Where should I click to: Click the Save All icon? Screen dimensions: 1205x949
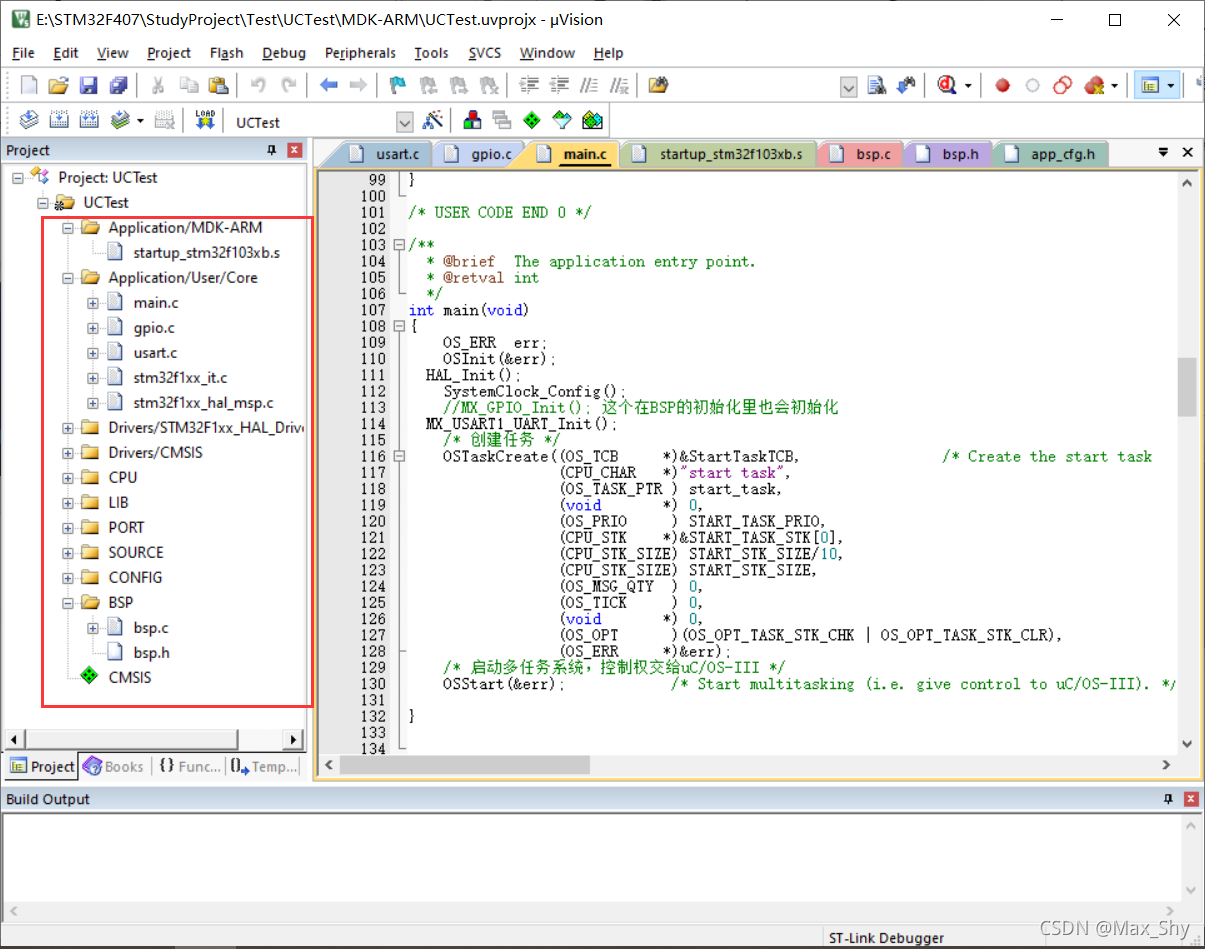(x=119, y=85)
